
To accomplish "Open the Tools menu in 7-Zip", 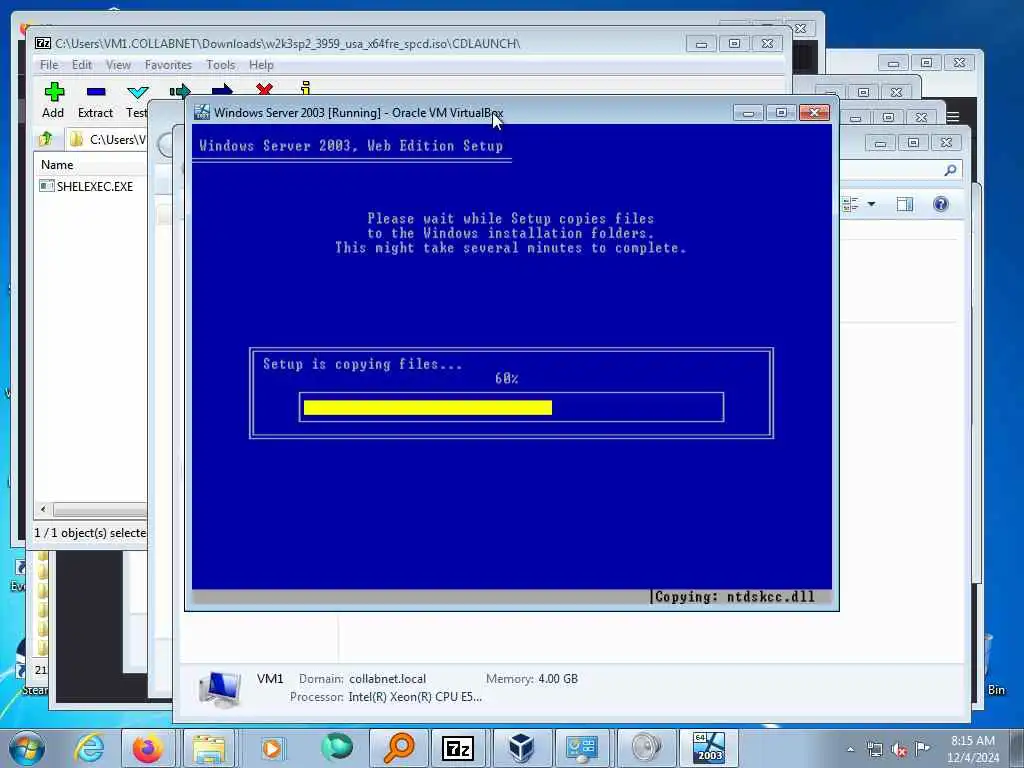I will tap(221, 65).
